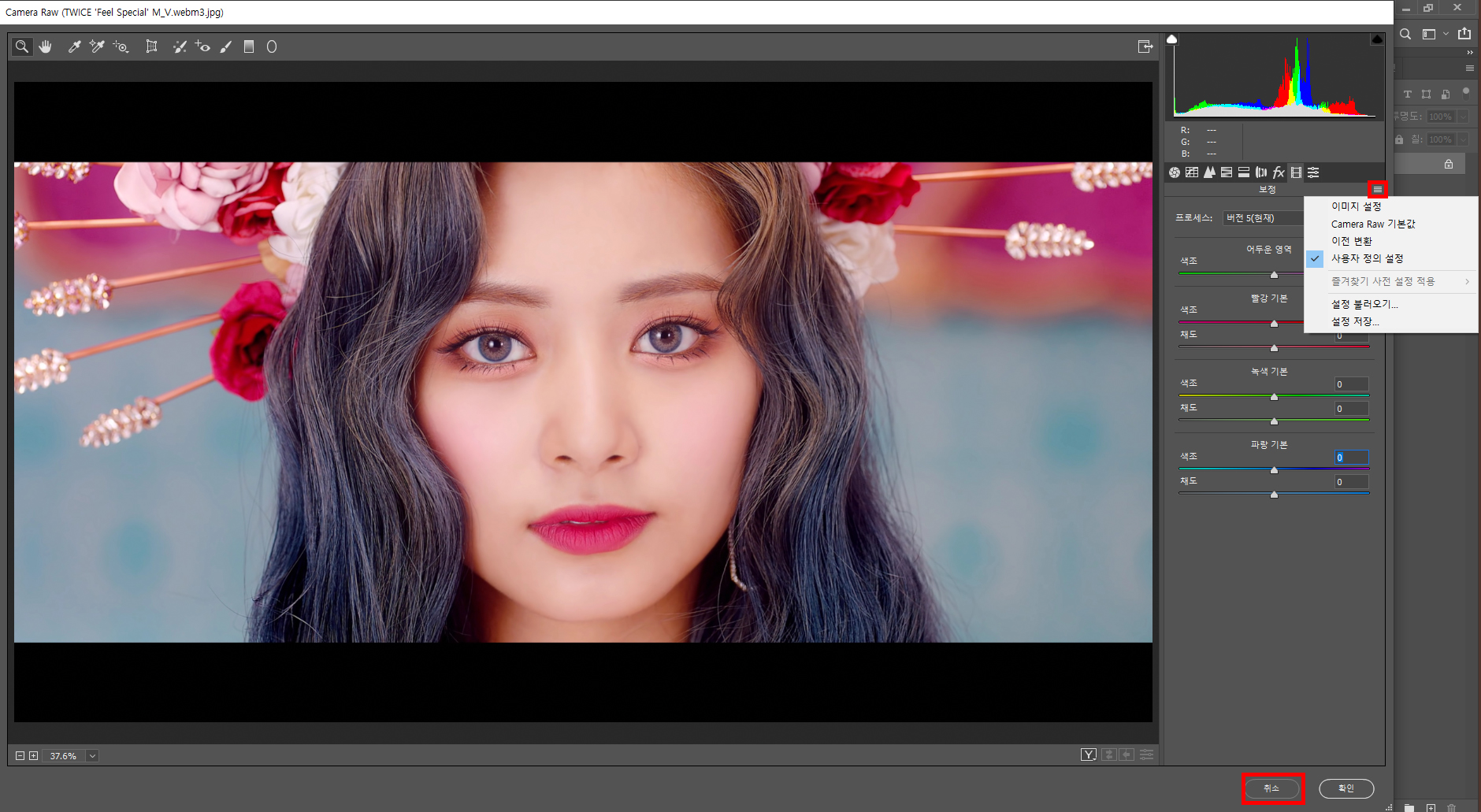Open the Tone Curve panel tab
The image size is (1481, 812).
coord(1192,172)
